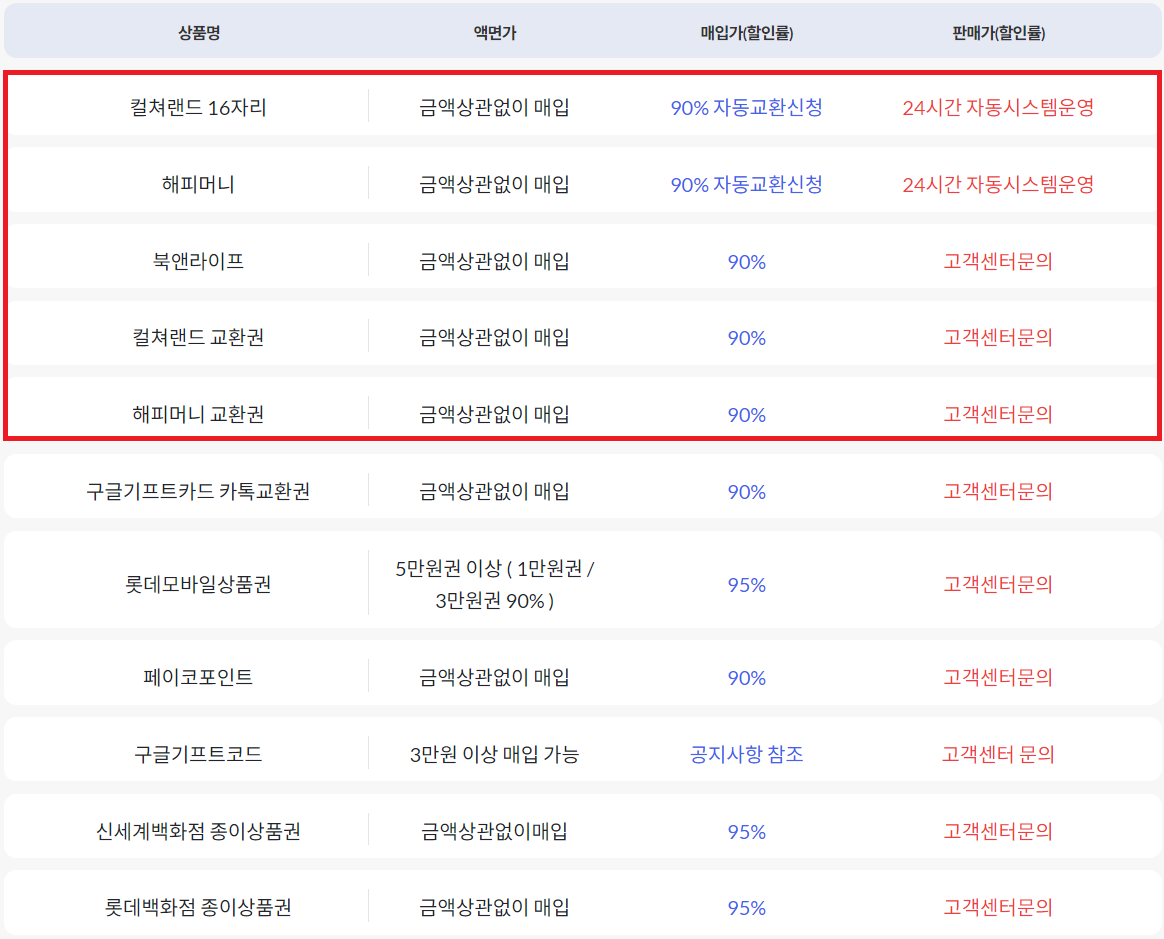Select the 페이코포인트 product name

[198, 677]
